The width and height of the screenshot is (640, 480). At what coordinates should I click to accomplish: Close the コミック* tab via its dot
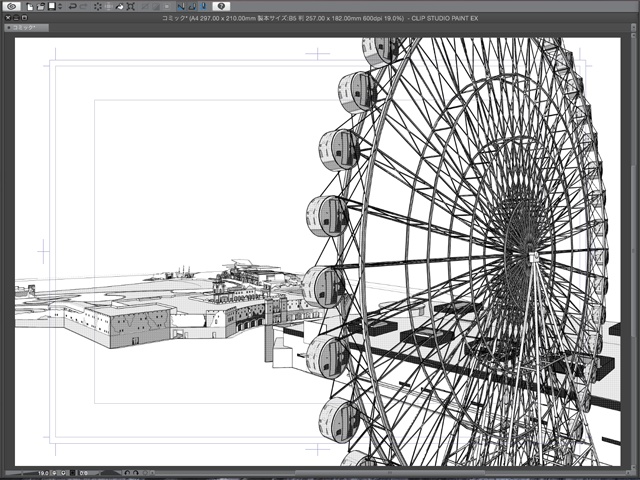point(9,28)
